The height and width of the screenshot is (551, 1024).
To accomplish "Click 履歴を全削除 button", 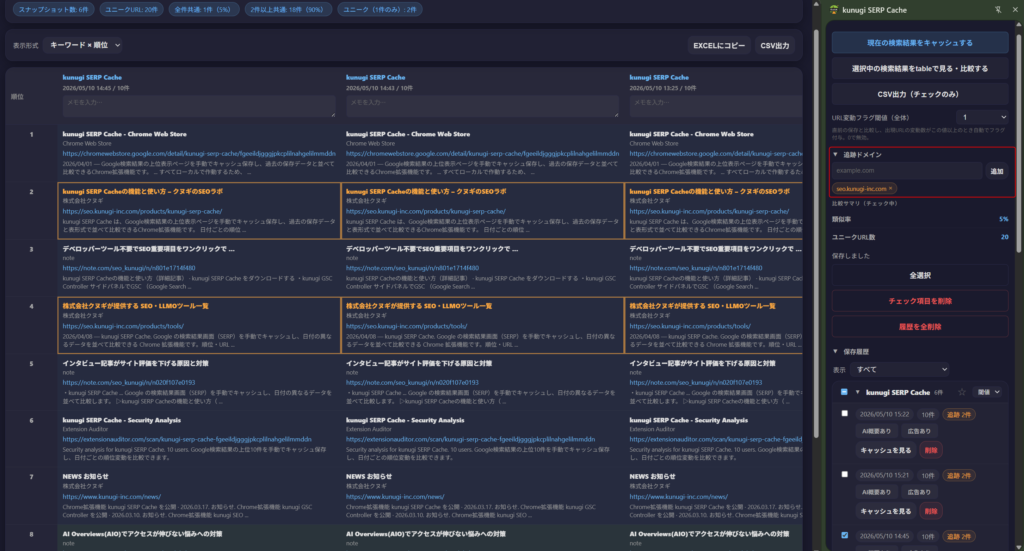I will [920, 327].
